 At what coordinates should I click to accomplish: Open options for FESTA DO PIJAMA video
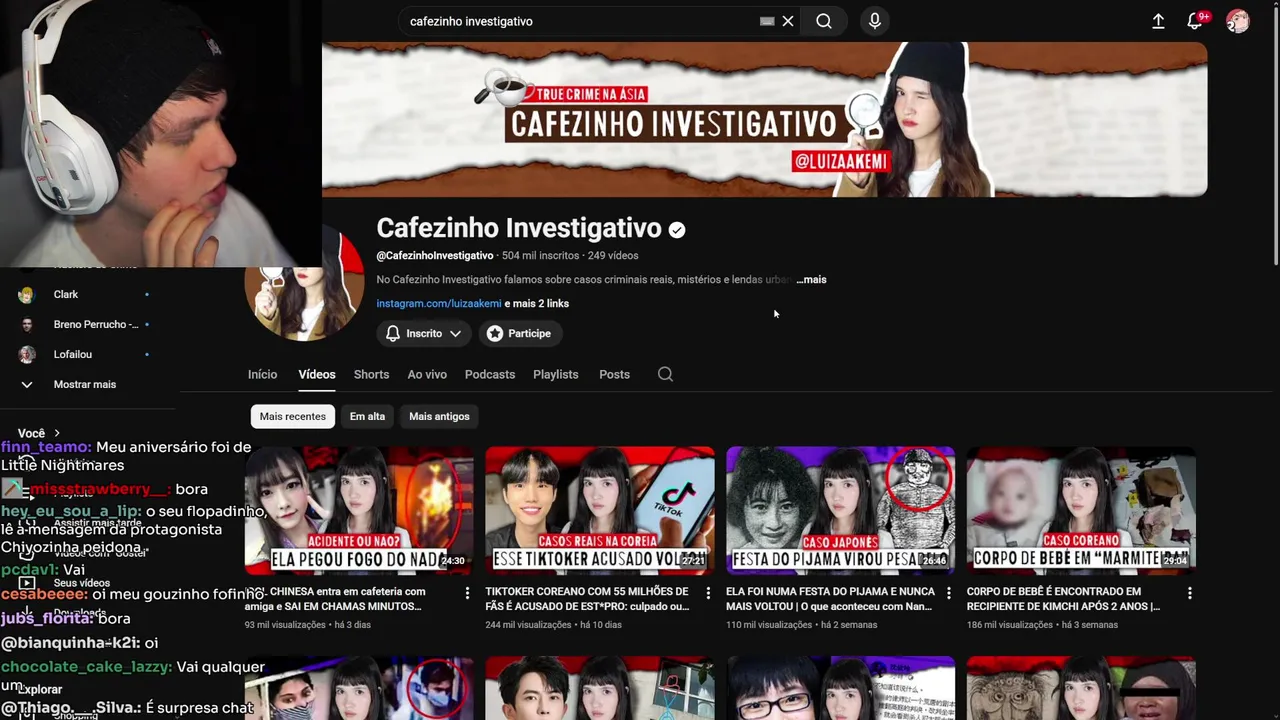click(949, 593)
